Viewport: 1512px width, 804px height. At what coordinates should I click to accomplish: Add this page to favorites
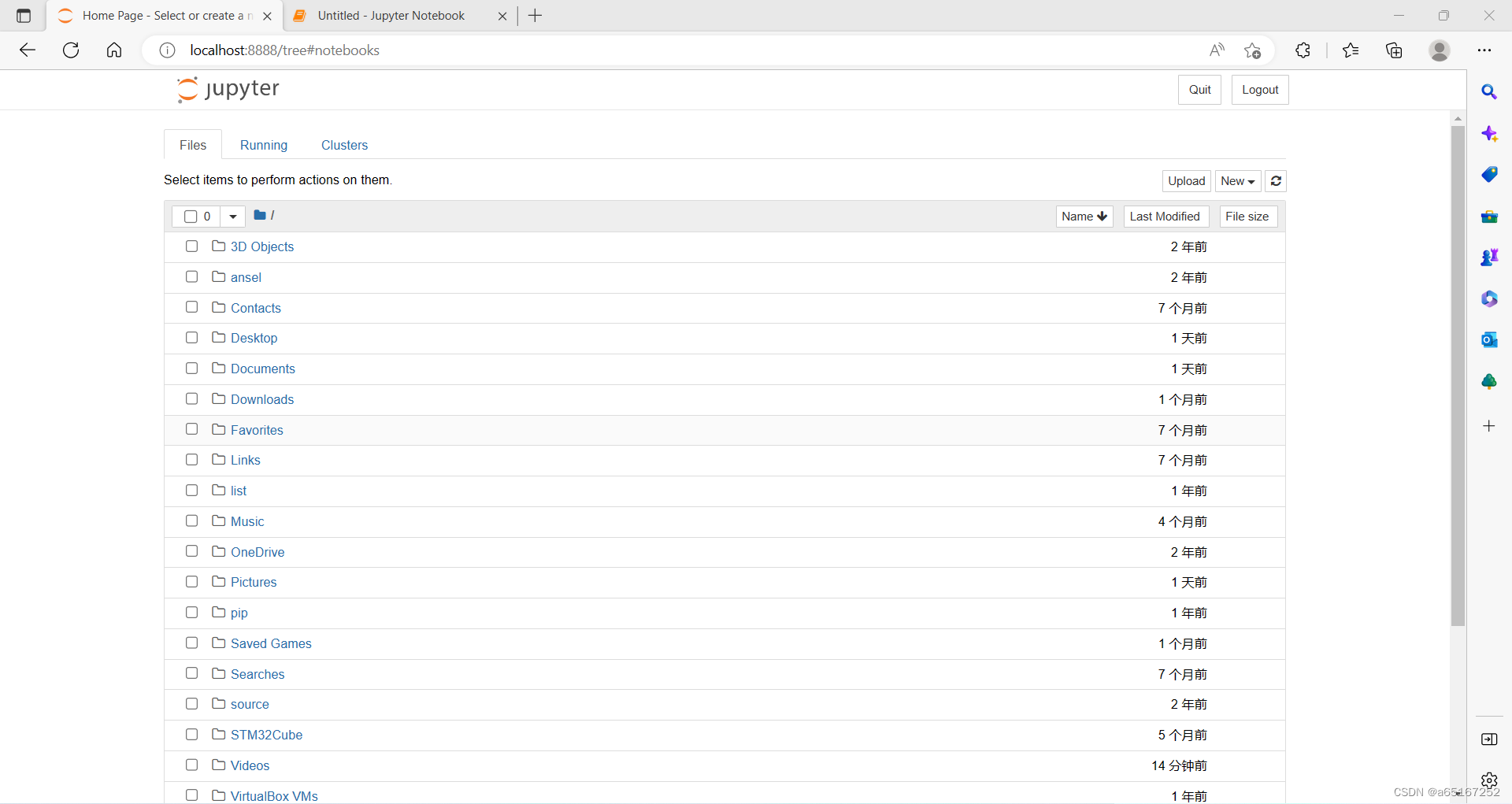pyautogui.click(x=1252, y=50)
